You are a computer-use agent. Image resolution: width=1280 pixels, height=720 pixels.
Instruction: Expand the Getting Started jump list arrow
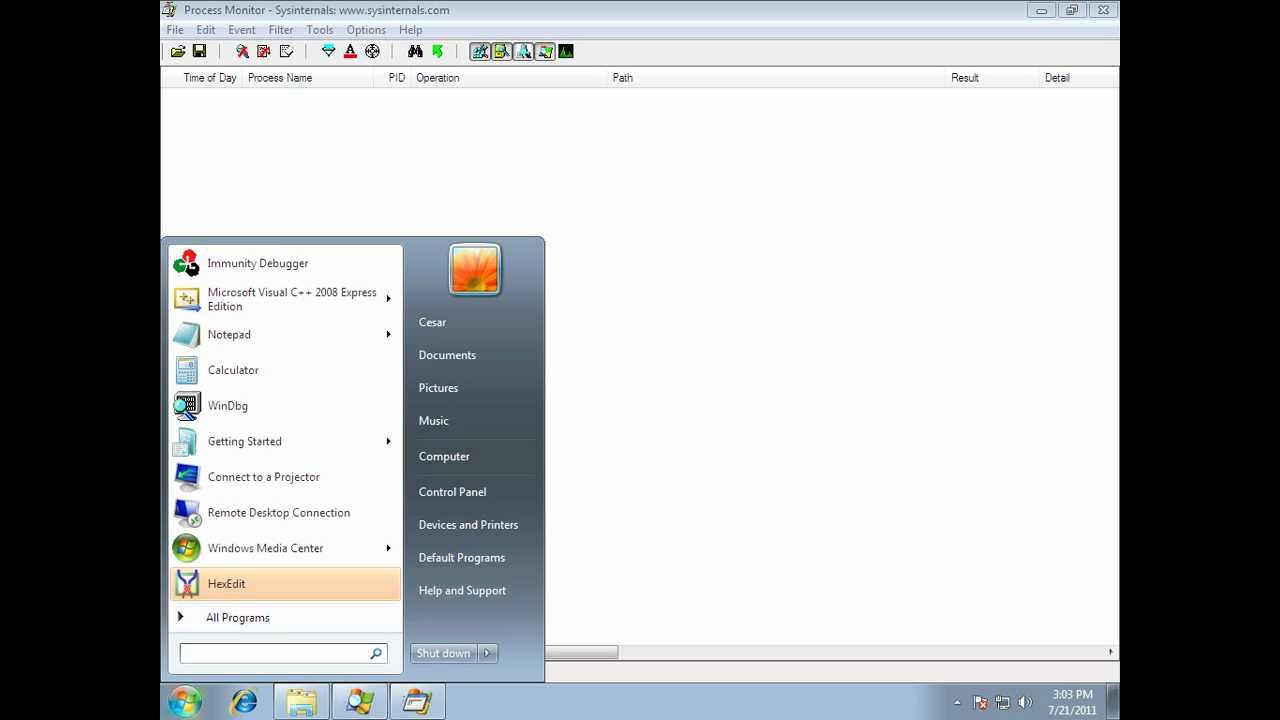388,441
